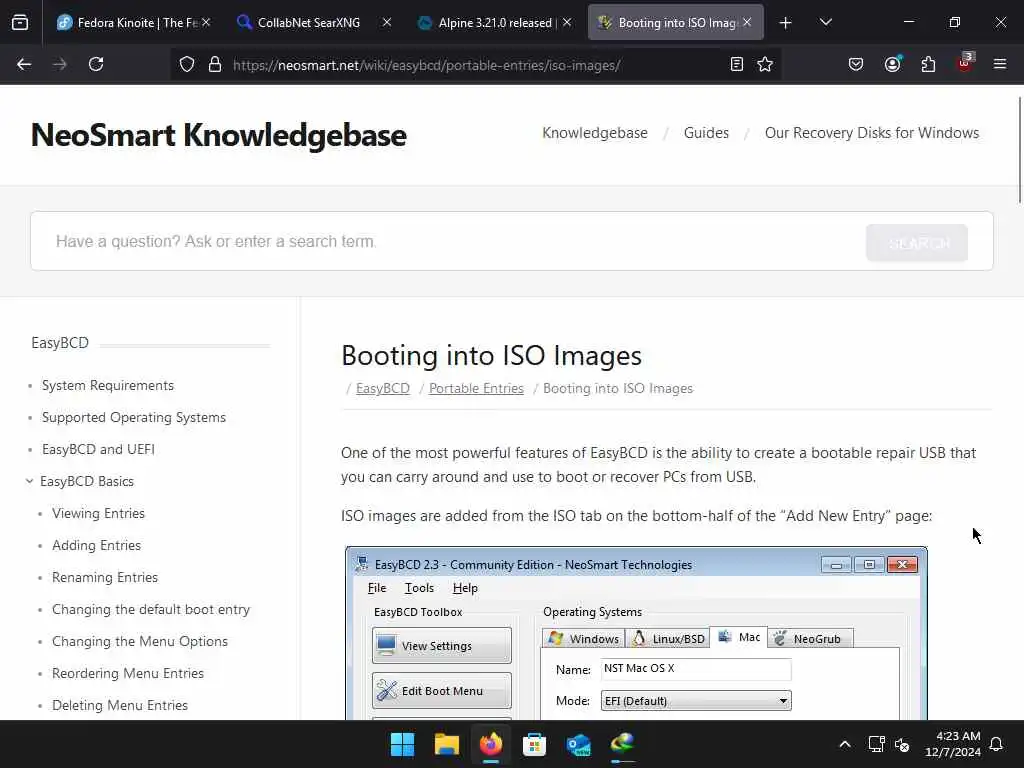Open Changing the default boot entry
The height and width of the screenshot is (768, 1024).
(151, 609)
